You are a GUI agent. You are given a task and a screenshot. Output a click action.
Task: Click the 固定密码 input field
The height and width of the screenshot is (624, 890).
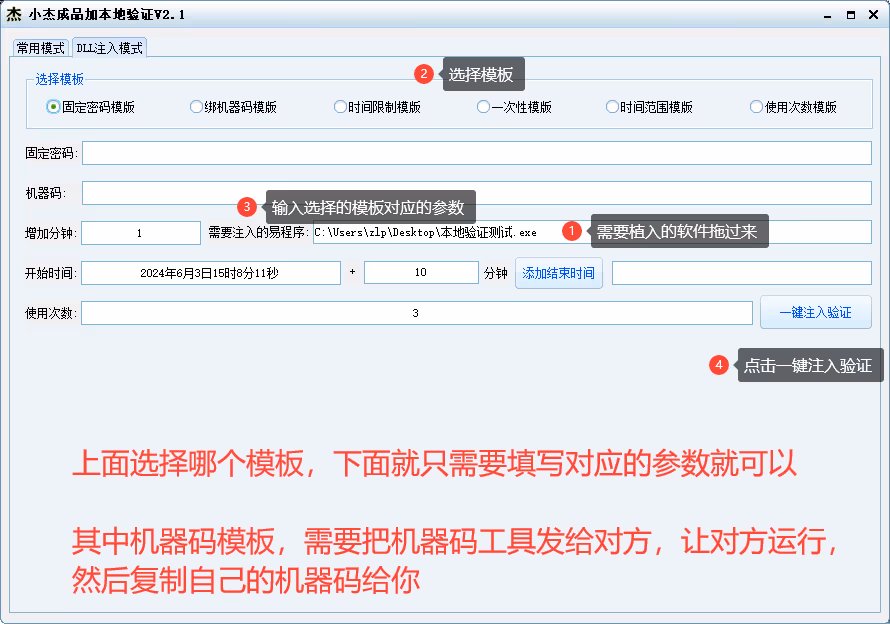pyautogui.click(x=476, y=153)
